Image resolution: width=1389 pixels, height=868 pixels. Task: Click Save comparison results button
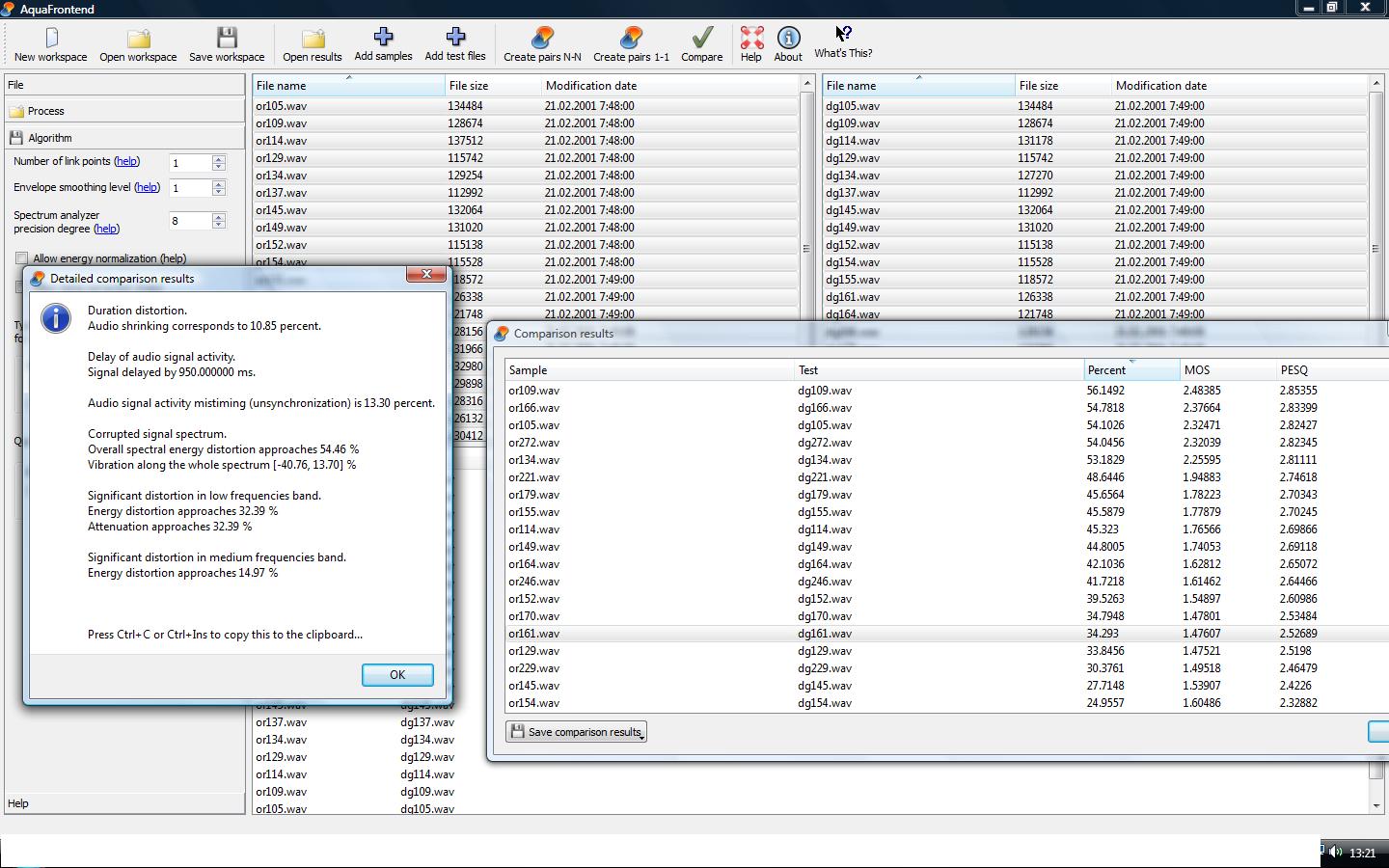tap(576, 732)
